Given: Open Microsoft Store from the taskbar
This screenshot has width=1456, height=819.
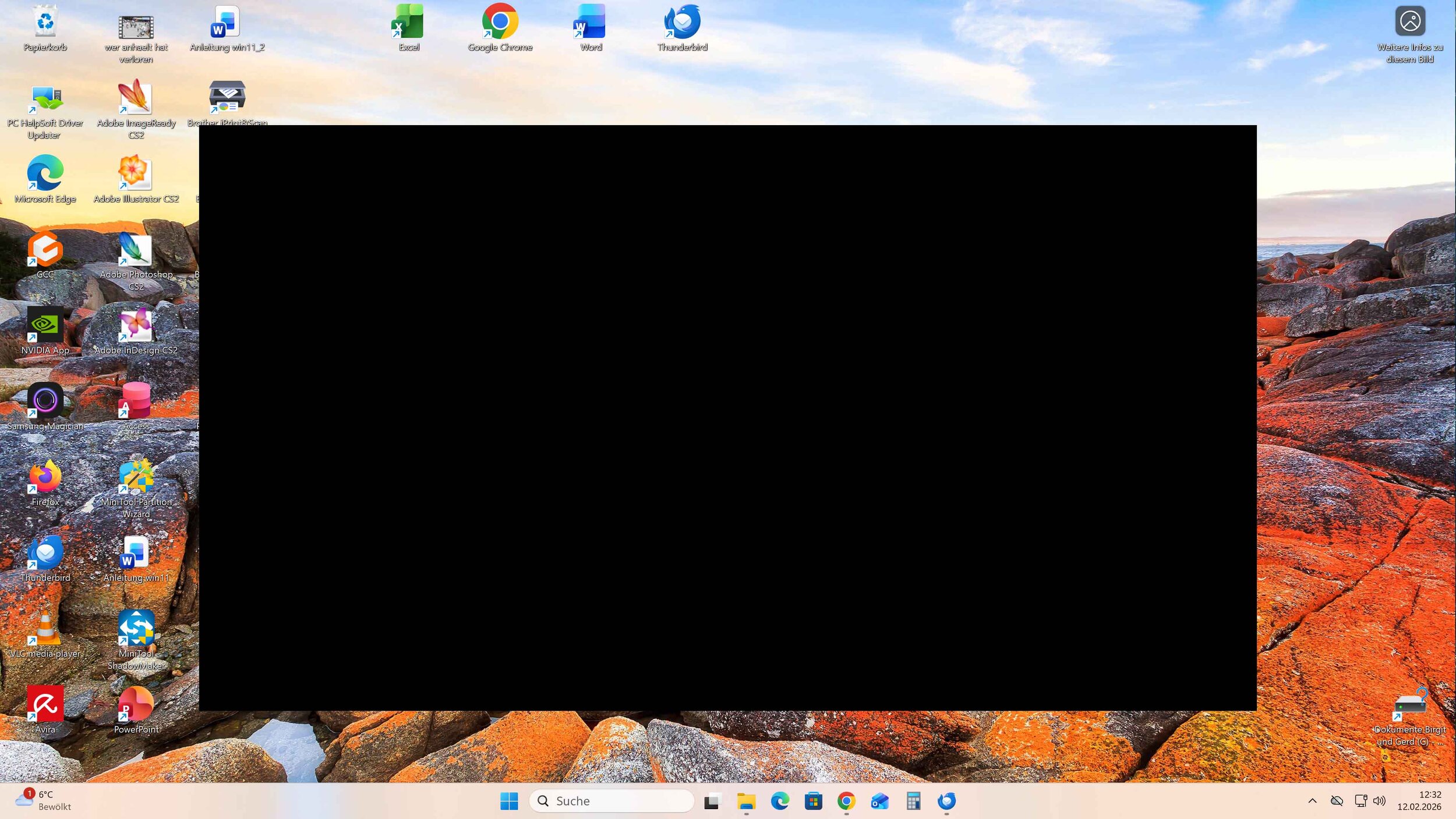Looking at the screenshot, I should click(813, 802).
